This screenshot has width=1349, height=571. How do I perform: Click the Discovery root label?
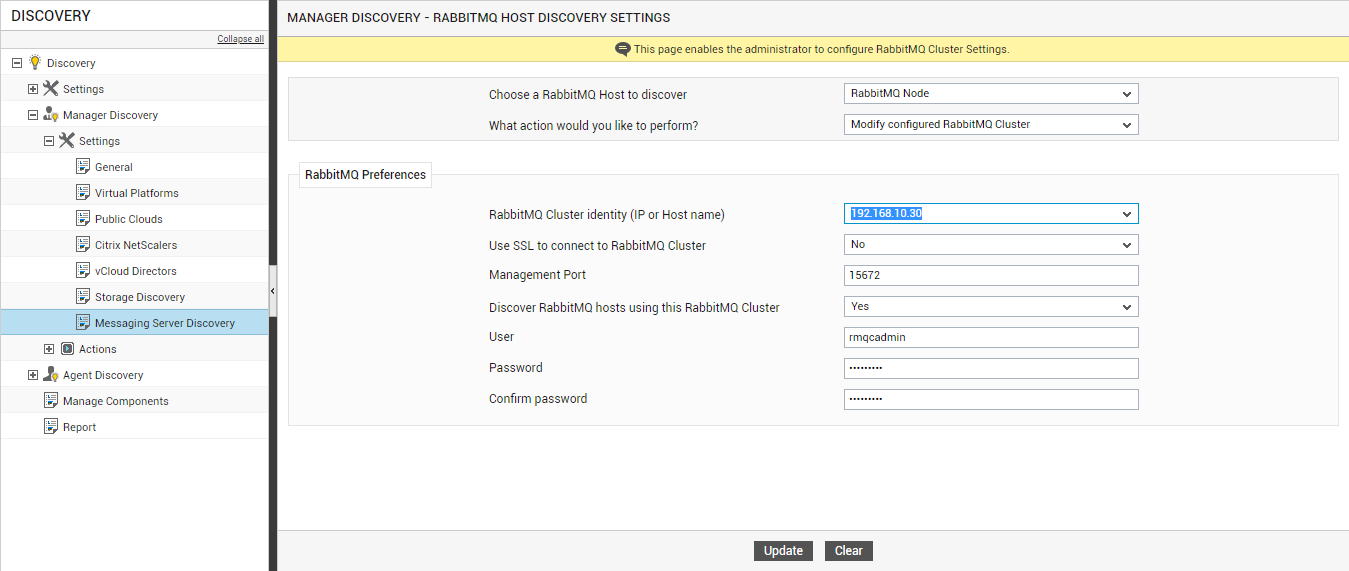[x=71, y=63]
